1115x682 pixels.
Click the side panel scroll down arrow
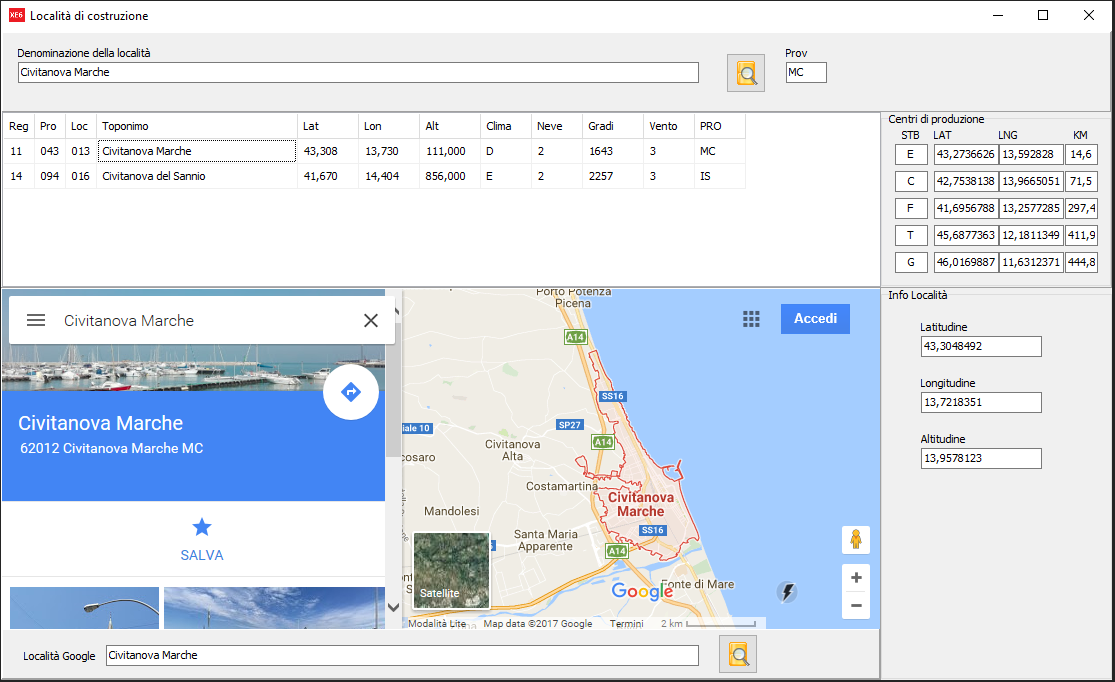pos(393,607)
